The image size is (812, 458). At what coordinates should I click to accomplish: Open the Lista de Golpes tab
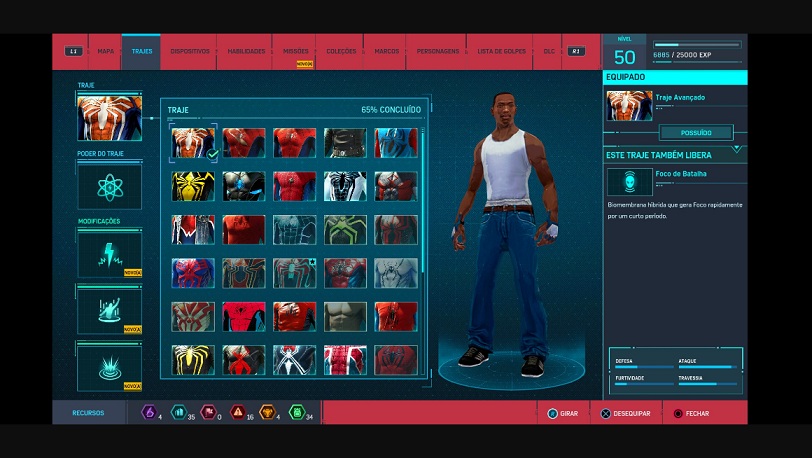pyautogui.click(x=501, y=51)
